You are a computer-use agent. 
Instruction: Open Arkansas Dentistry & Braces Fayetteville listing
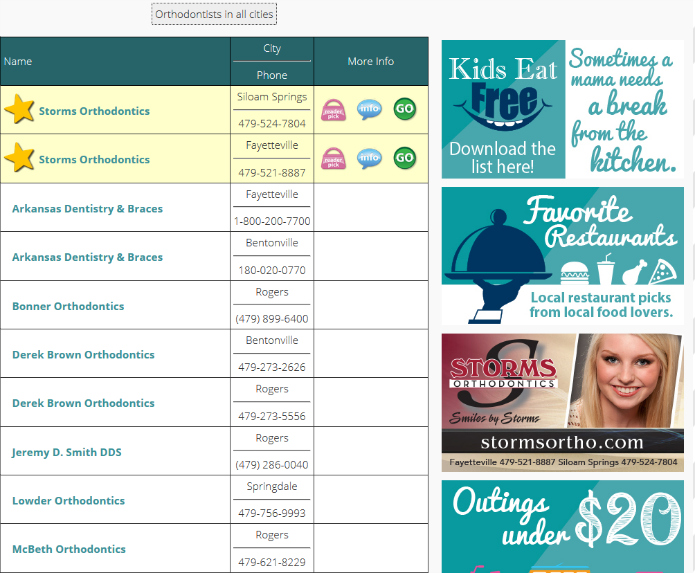pyautogui.click(x=87, y=208)
